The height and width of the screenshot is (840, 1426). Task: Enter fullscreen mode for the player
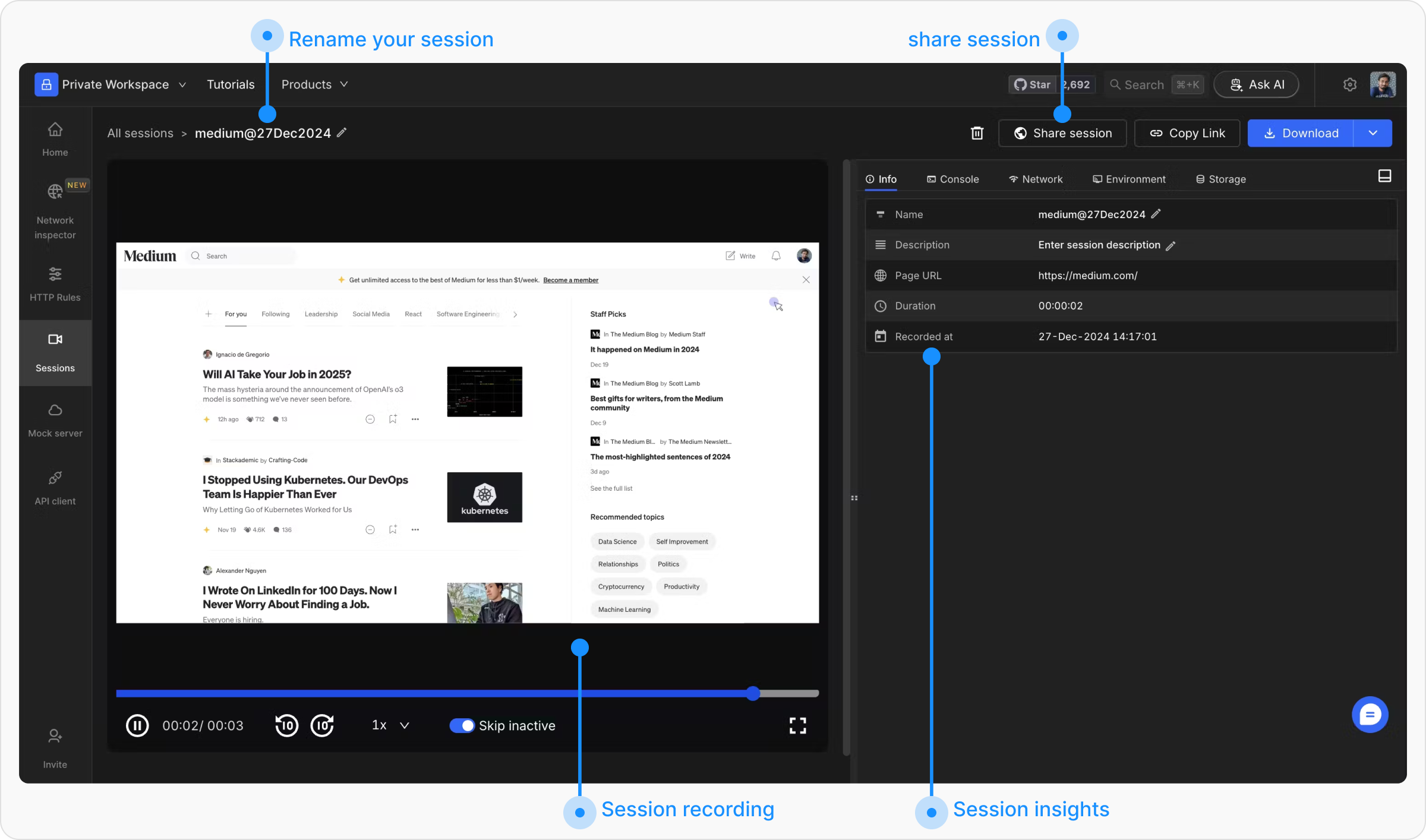click(797, 725)
